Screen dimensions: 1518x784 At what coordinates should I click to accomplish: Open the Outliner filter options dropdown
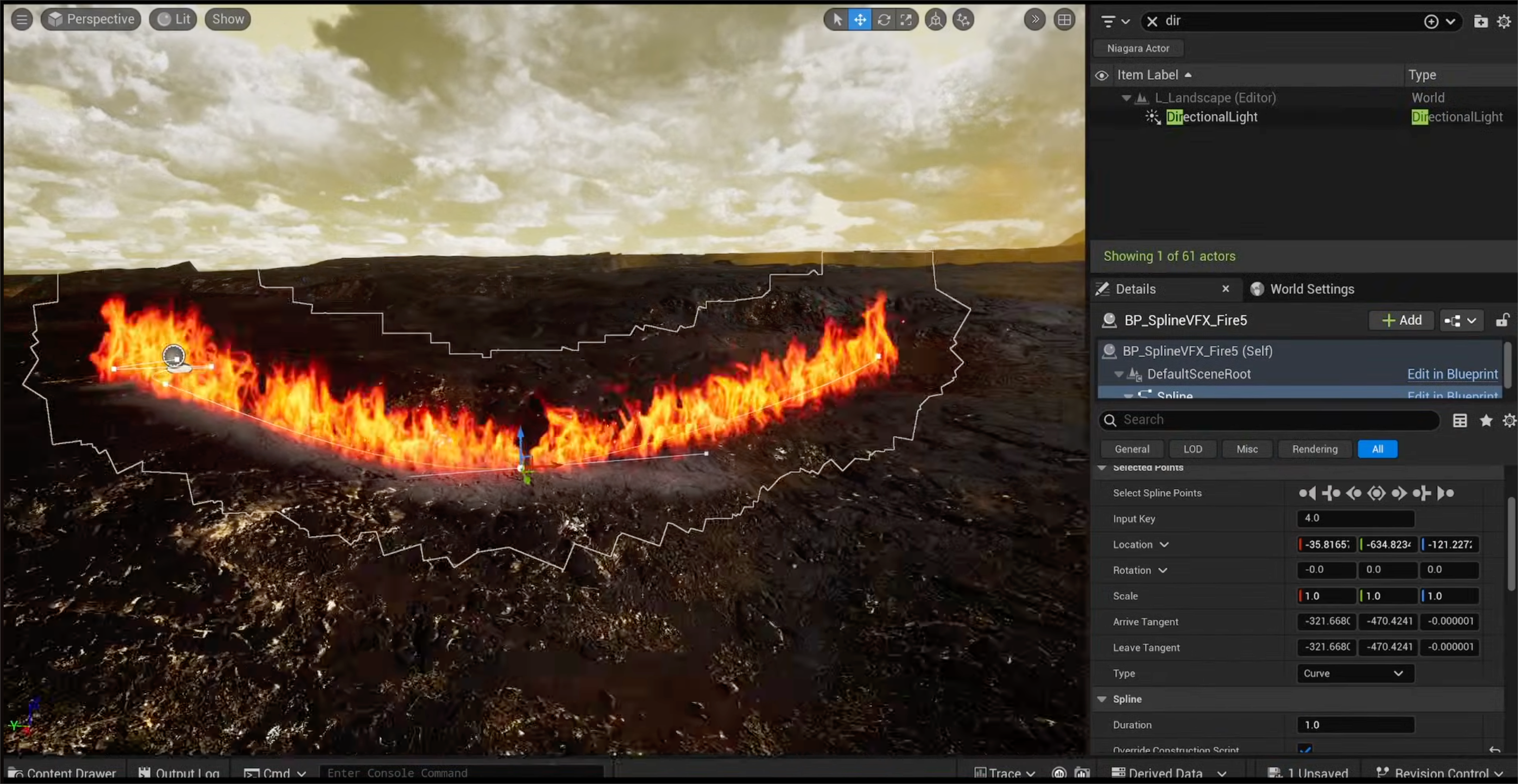(x=1115, y=21)
